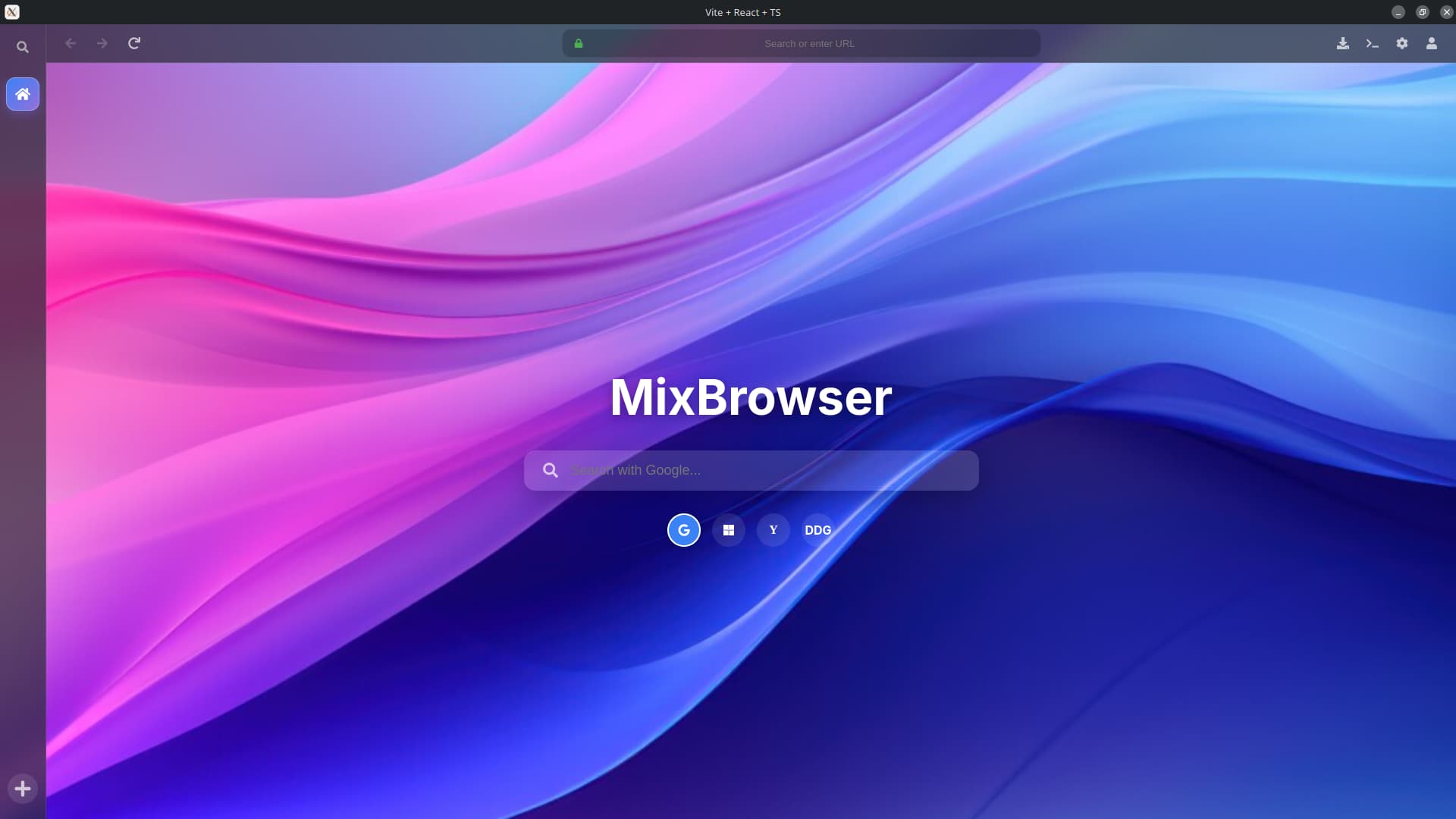Select Yahoo 'Y' search engine
1456x819 pixels.
tap(773, 530)
